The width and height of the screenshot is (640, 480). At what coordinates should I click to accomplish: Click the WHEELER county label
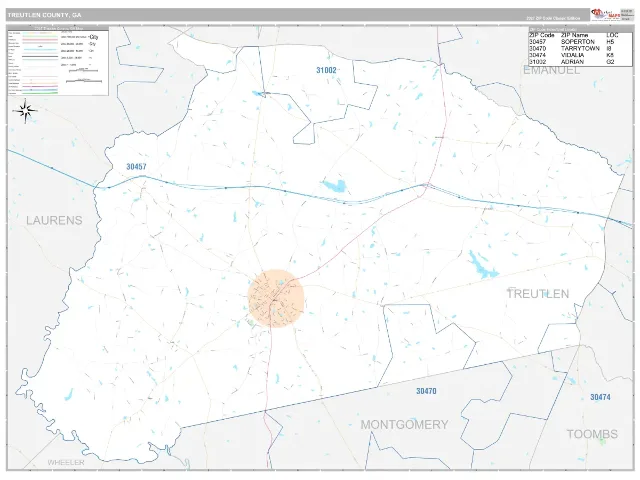(x=66, y=462)
